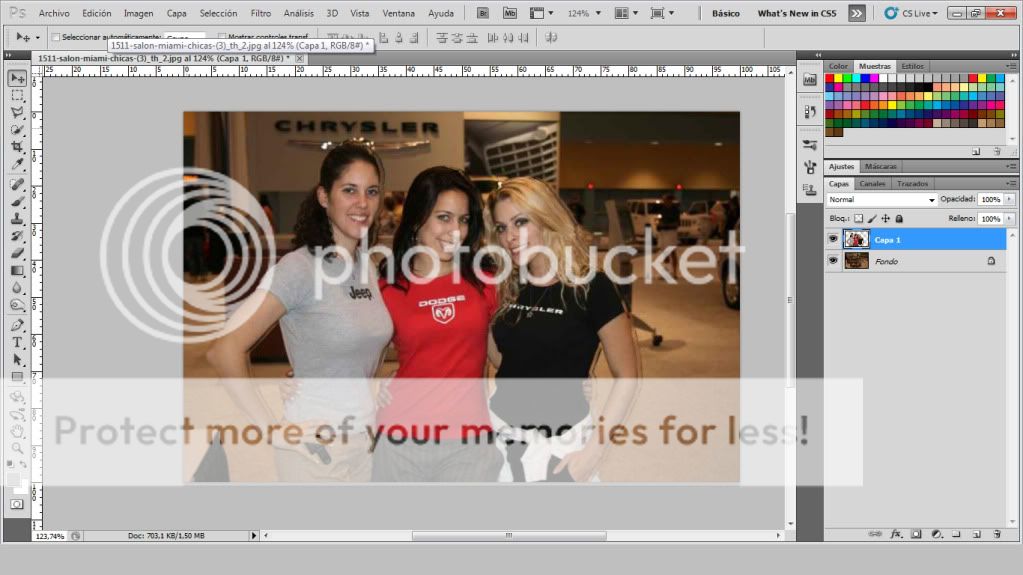Open the status bar info arrow
The image size is (1023, 575).
254,536
